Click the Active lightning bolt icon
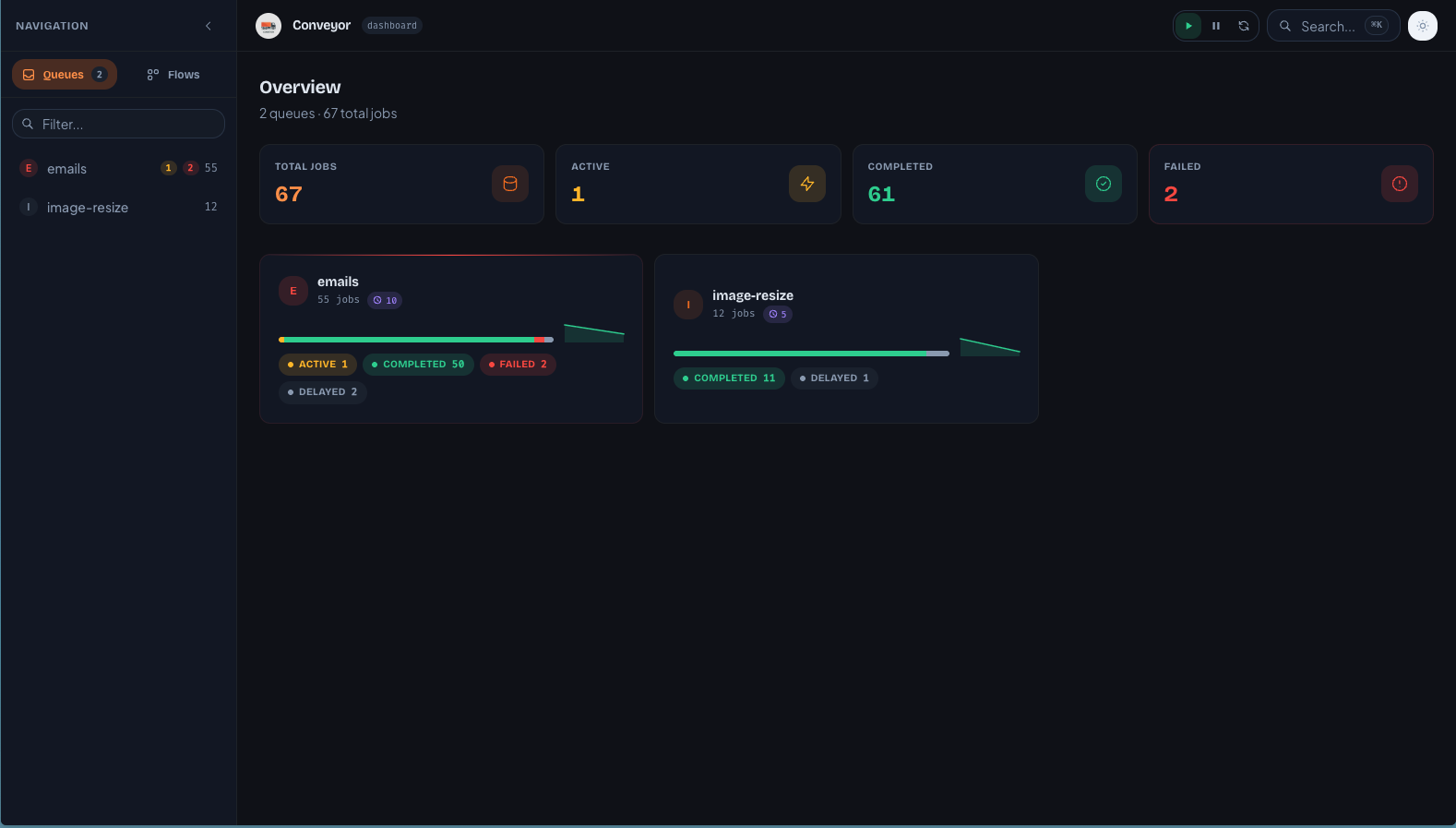Viewport: 1456px width, 828px height. (806, 184)
